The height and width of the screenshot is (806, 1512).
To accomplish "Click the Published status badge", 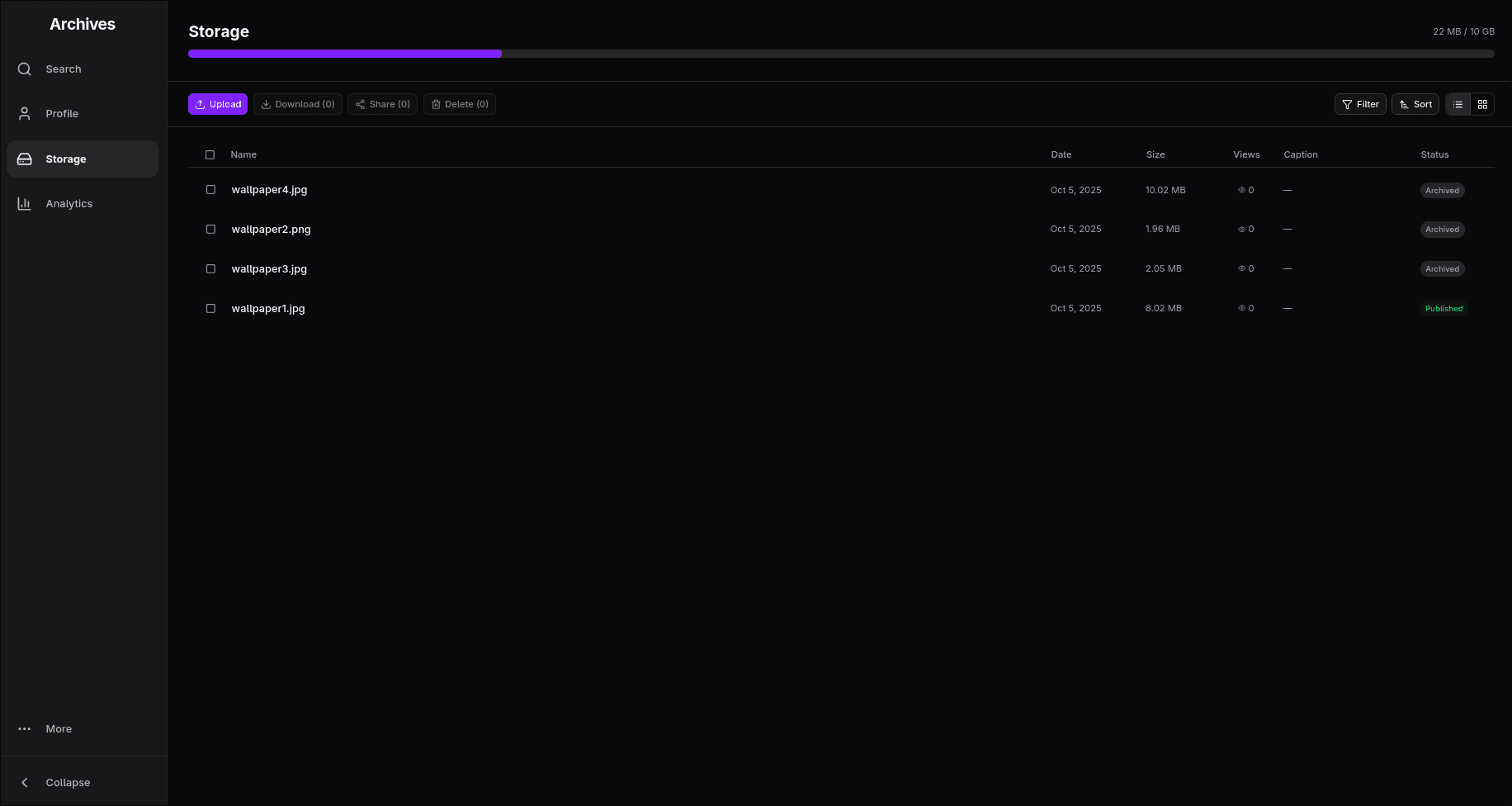I will (x=1443, y=309).
